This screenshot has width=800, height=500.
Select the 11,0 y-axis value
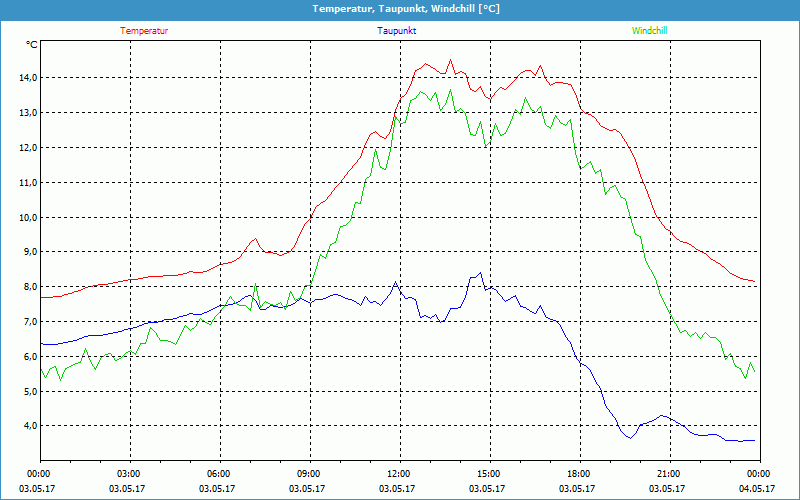pos(29,182)
